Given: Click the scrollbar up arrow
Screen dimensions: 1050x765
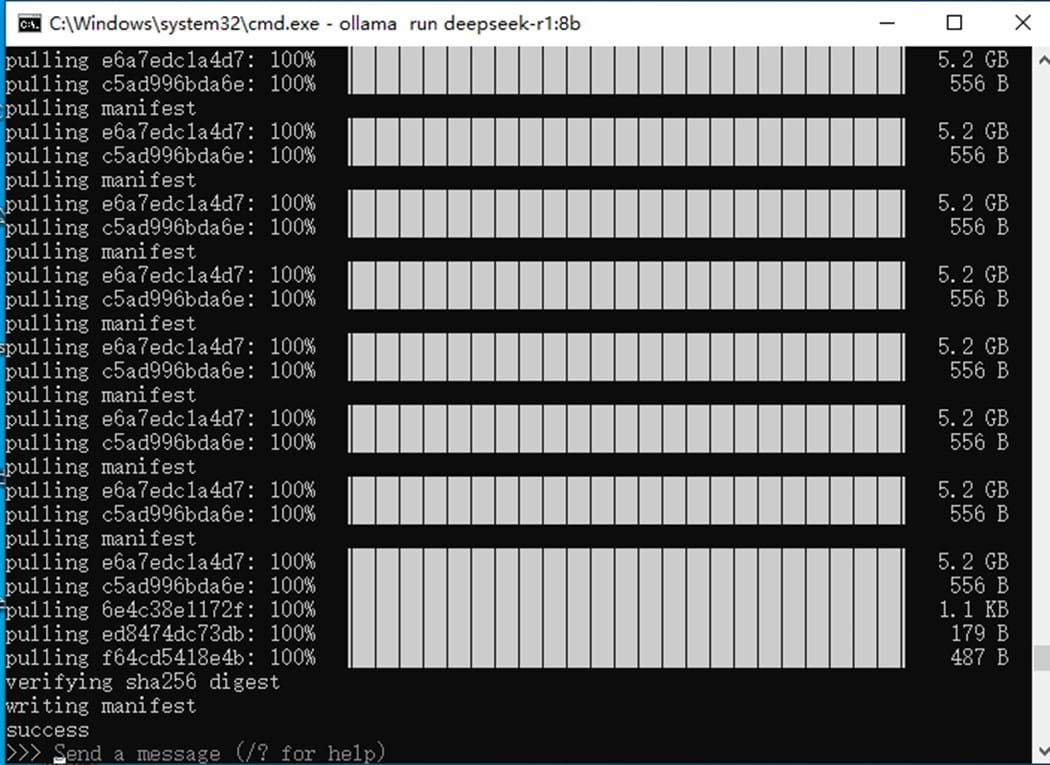Looking at the screenshot, I should [1041, 60].
